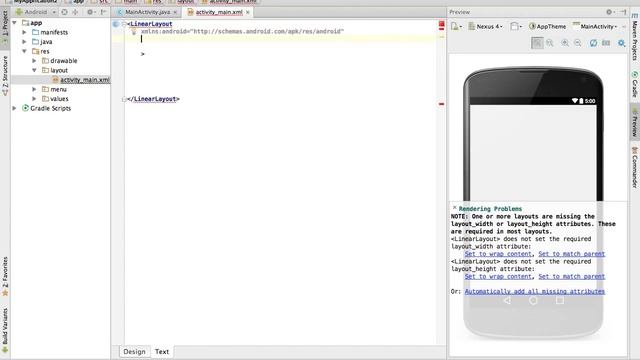640x360 pixels.
Task: Click the render viewport icon in preview toolbar
Action: click(606, 43)
